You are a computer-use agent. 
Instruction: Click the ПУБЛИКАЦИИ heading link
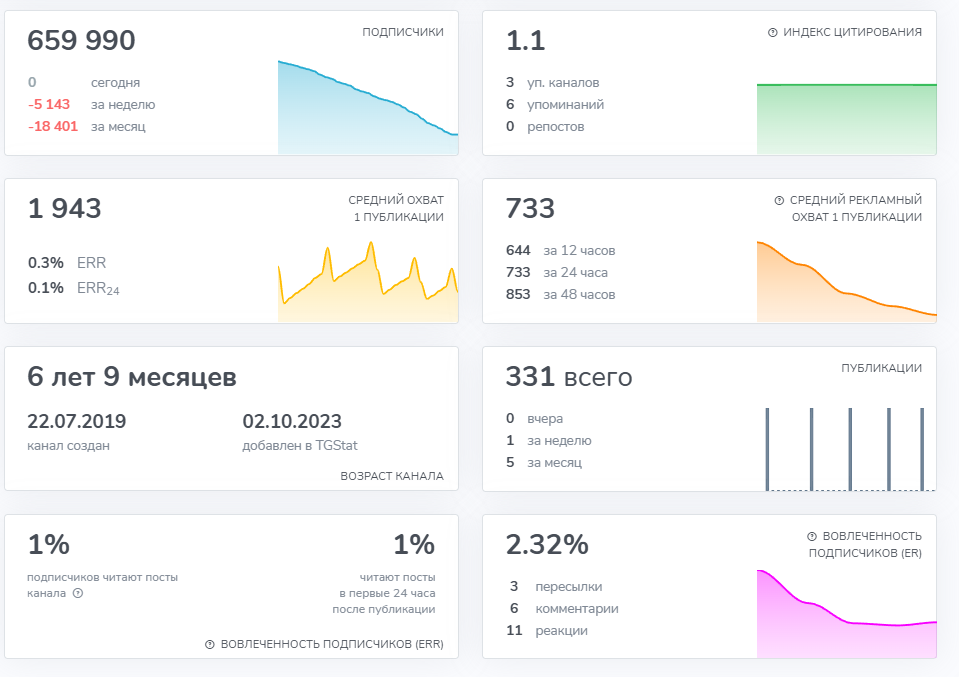(x=881, y=369)
